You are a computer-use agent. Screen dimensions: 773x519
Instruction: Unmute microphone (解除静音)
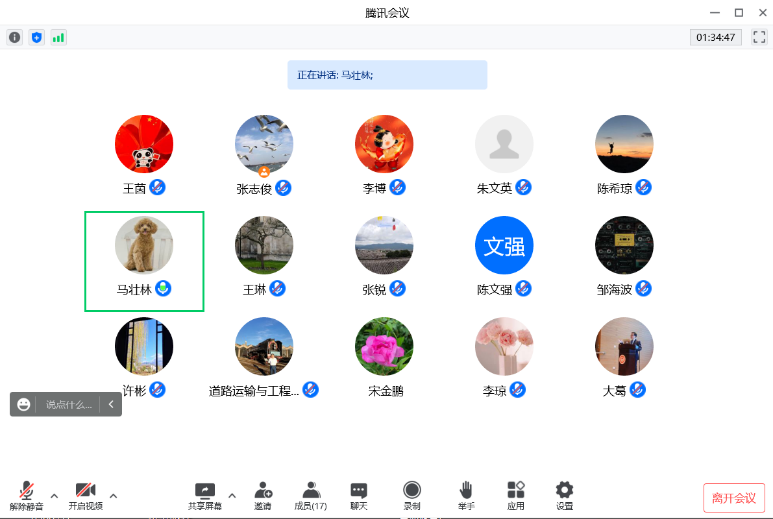[x=27, y=495]
